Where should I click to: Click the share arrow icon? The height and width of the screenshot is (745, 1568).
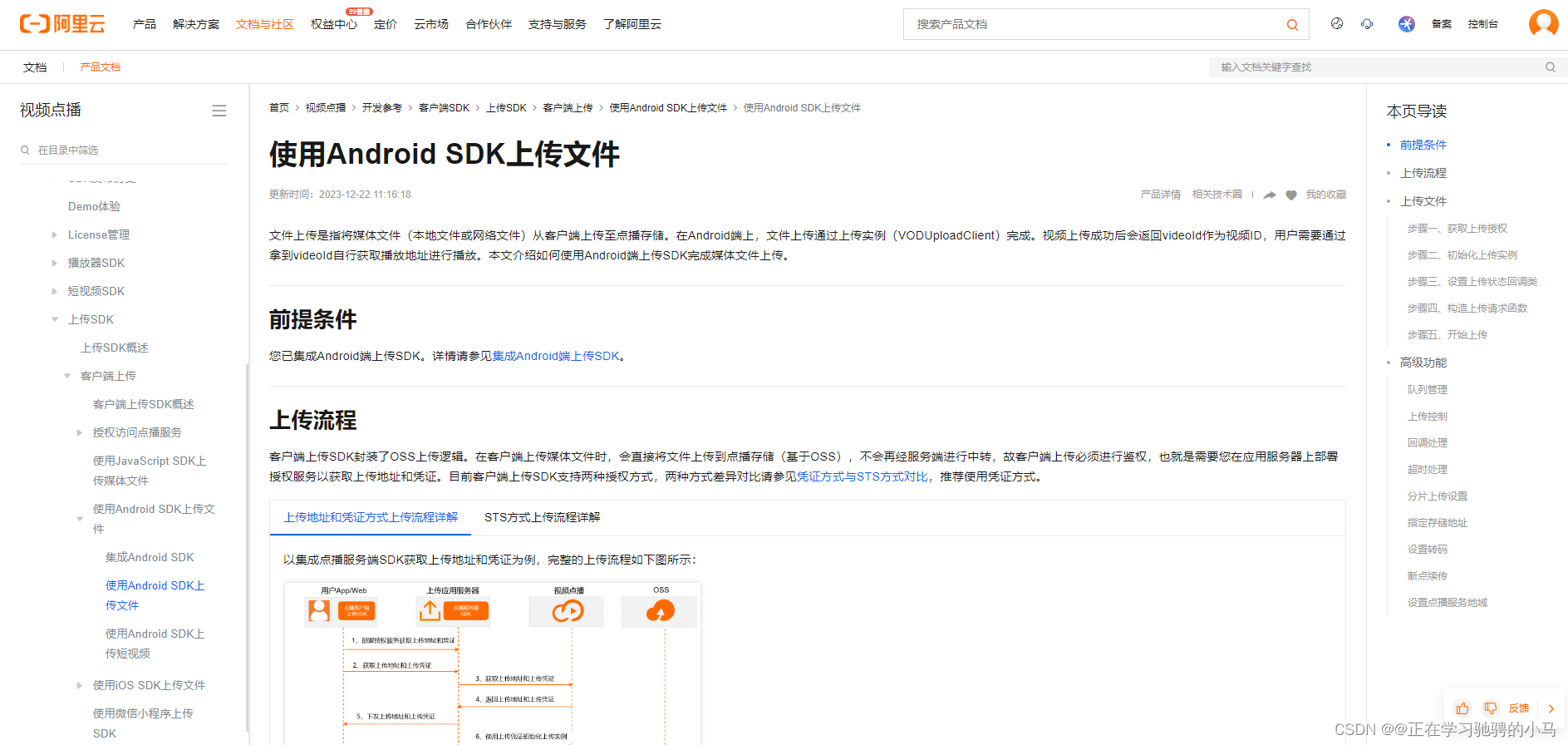pos(1270,195)
